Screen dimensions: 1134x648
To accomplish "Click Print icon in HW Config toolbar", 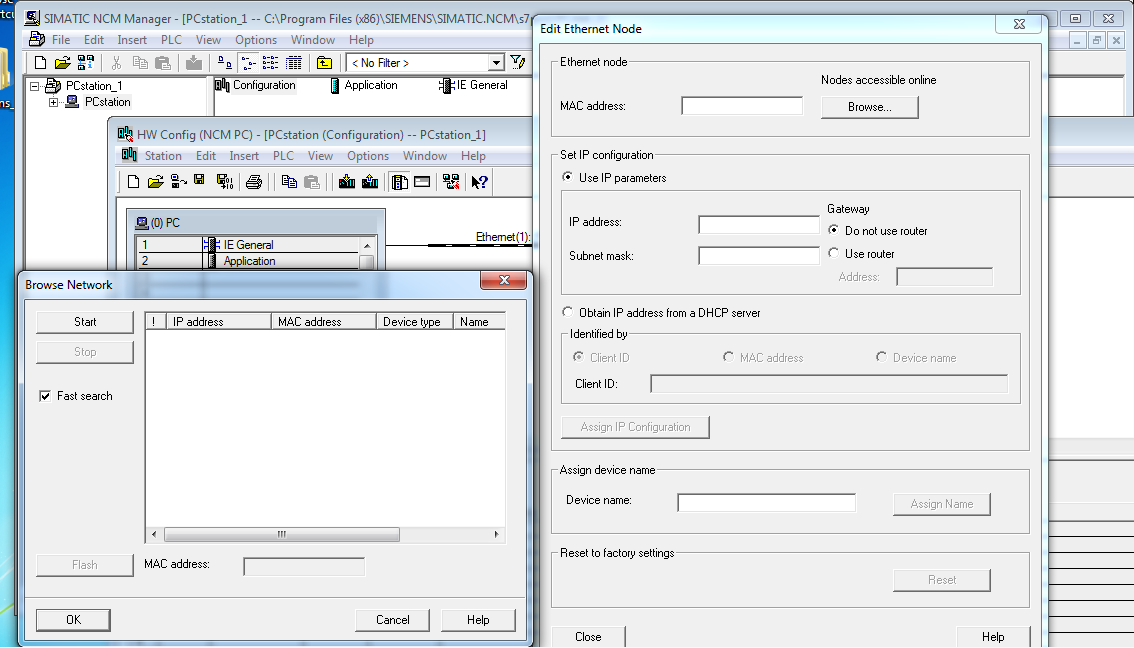I will [254, 182].
